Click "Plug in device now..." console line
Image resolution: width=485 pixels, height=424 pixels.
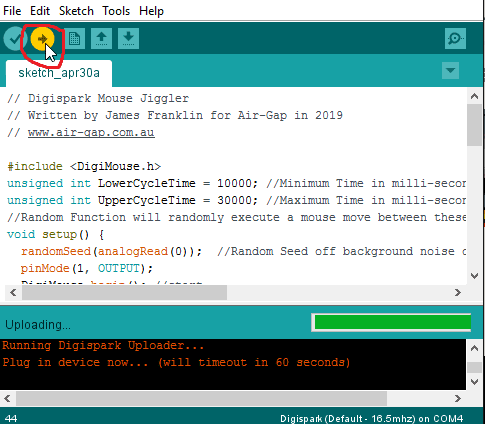[176, 362]
